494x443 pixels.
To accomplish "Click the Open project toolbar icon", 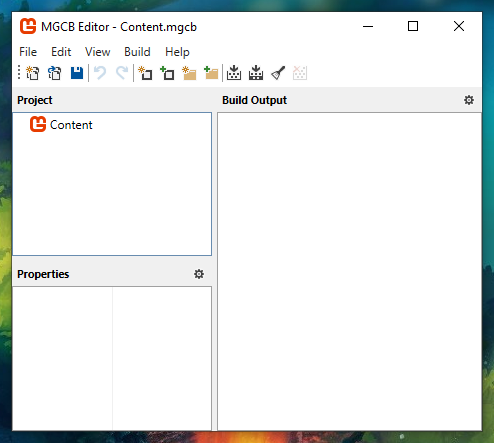I will pyautogui.click(x=55, y=73).
